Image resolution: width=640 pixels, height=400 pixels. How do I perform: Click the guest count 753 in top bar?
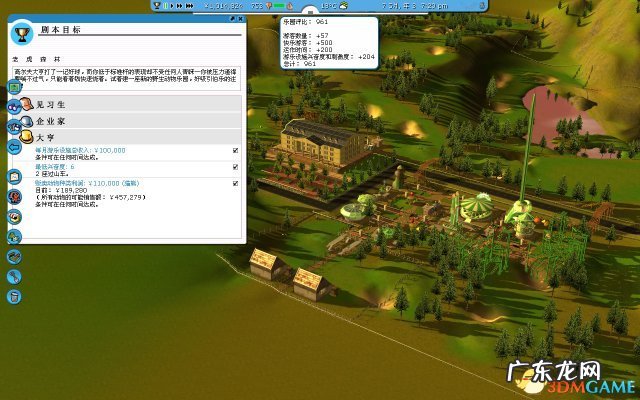click(257, 6)
